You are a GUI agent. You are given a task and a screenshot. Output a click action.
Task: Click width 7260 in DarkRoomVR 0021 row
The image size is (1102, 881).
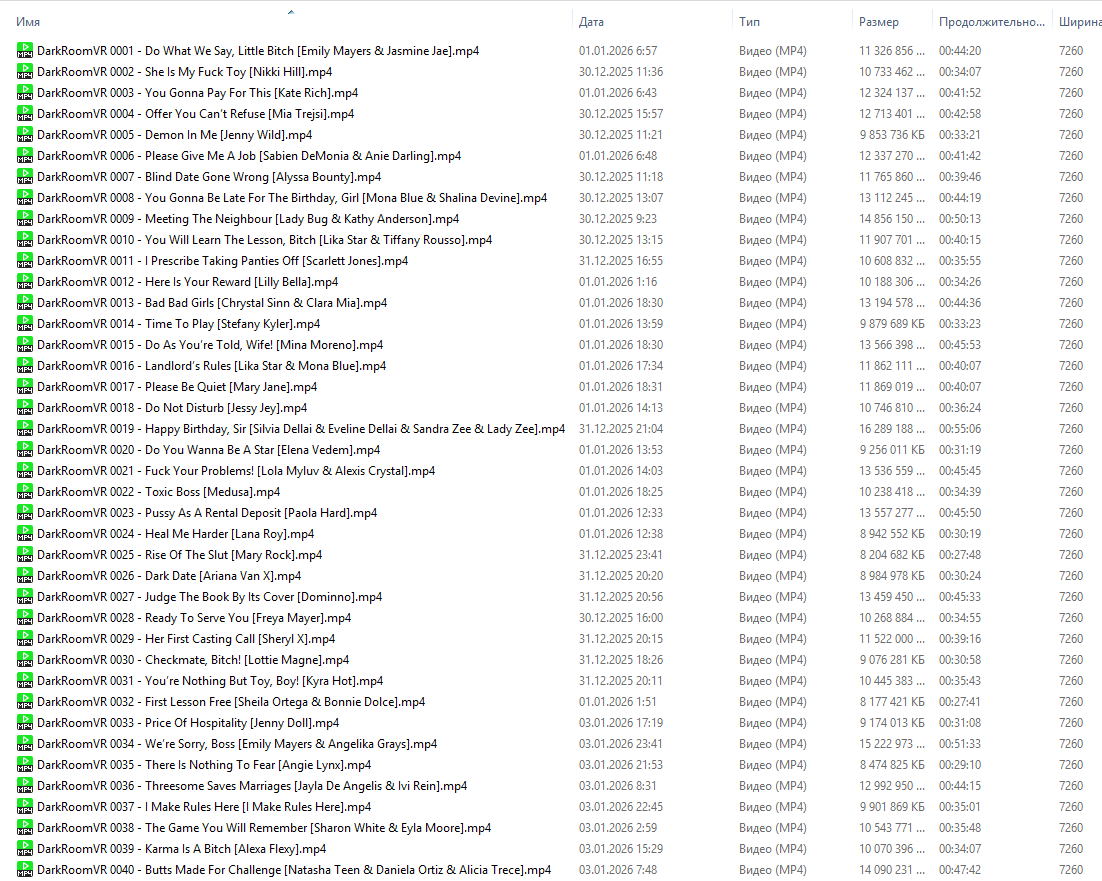click(x=1071, y=471)
